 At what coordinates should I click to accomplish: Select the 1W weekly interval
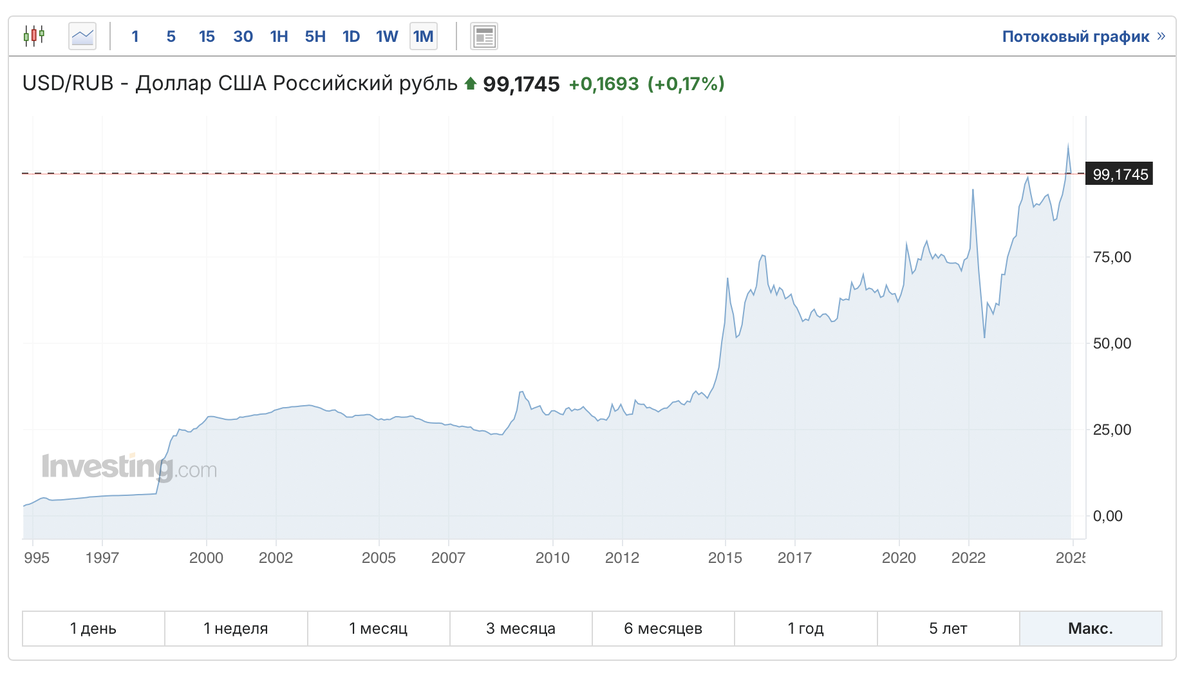pyautogui.click(x=387, y=36)
